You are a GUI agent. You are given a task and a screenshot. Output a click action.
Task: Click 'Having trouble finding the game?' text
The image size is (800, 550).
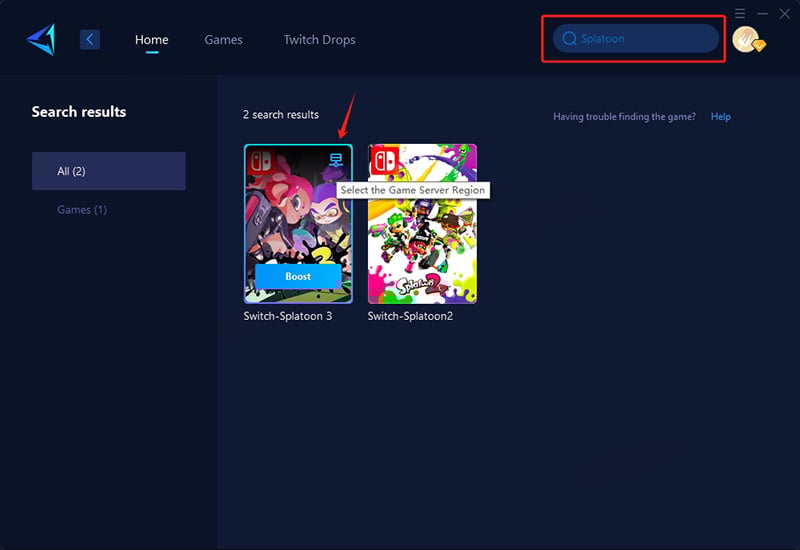coord(624,117)
